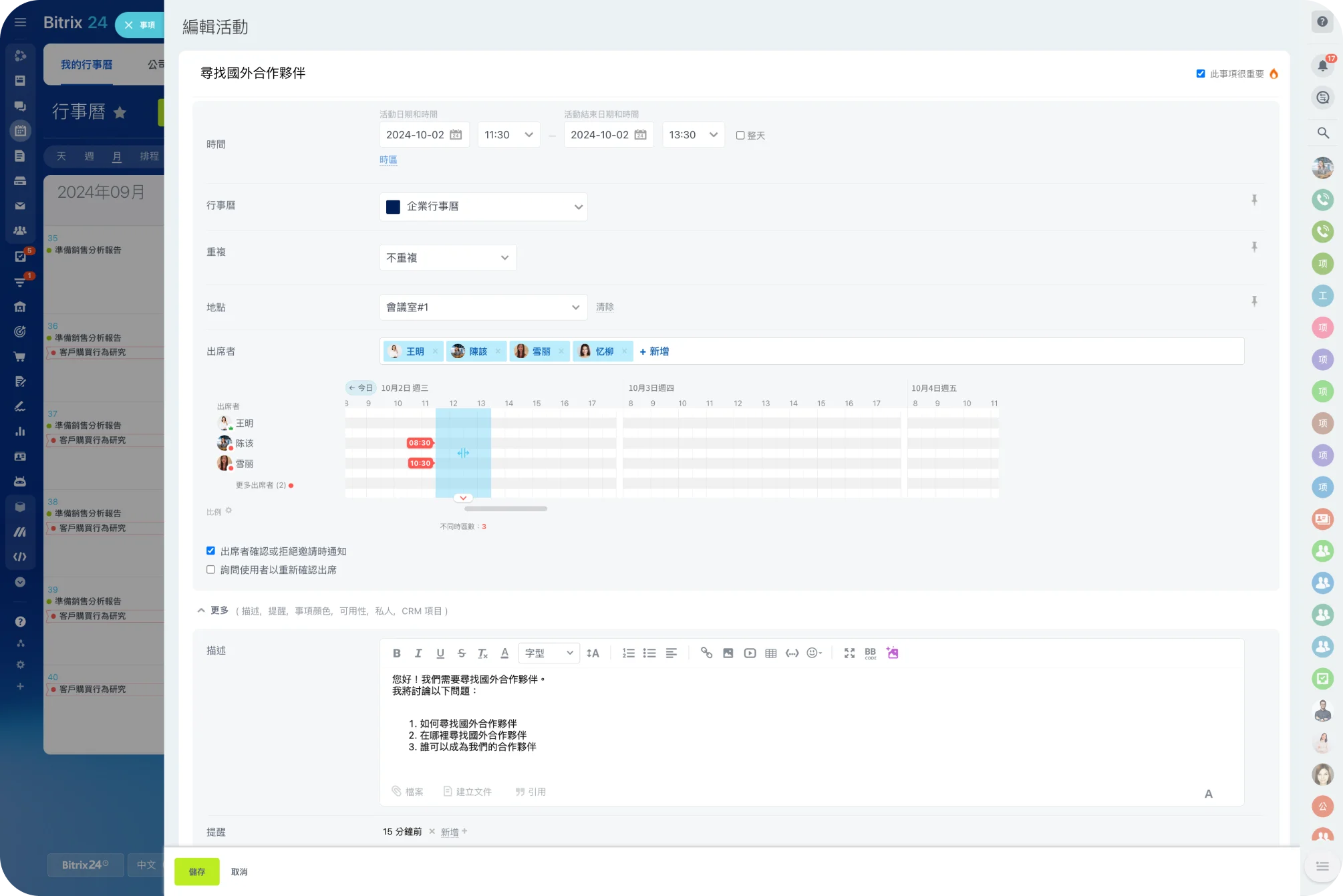Click the italic formatting icon
The height and width of the screenshot is (896, 1343).
coord(418,653)
